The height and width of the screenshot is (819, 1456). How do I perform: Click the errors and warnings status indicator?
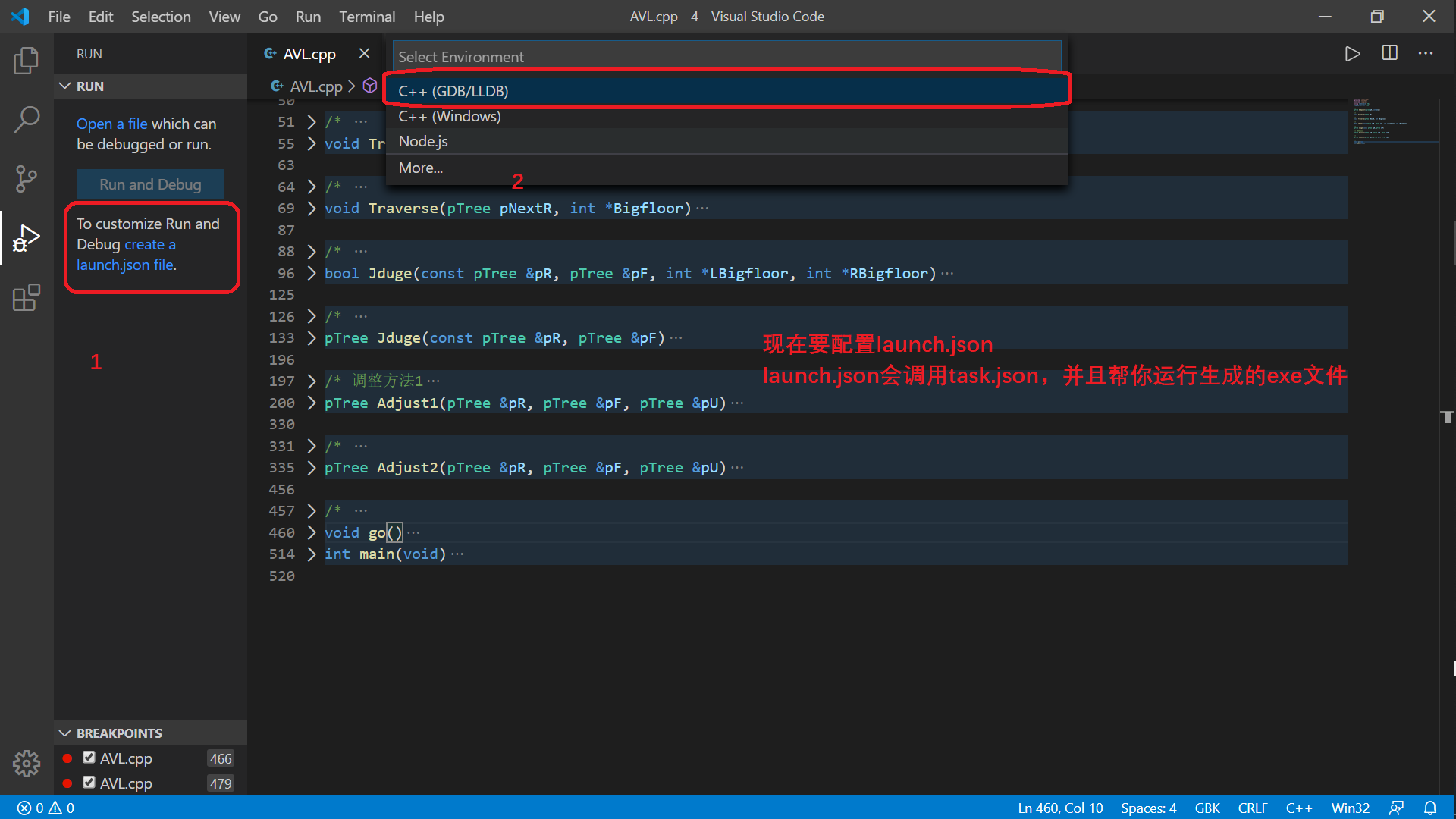coord(45,808)
